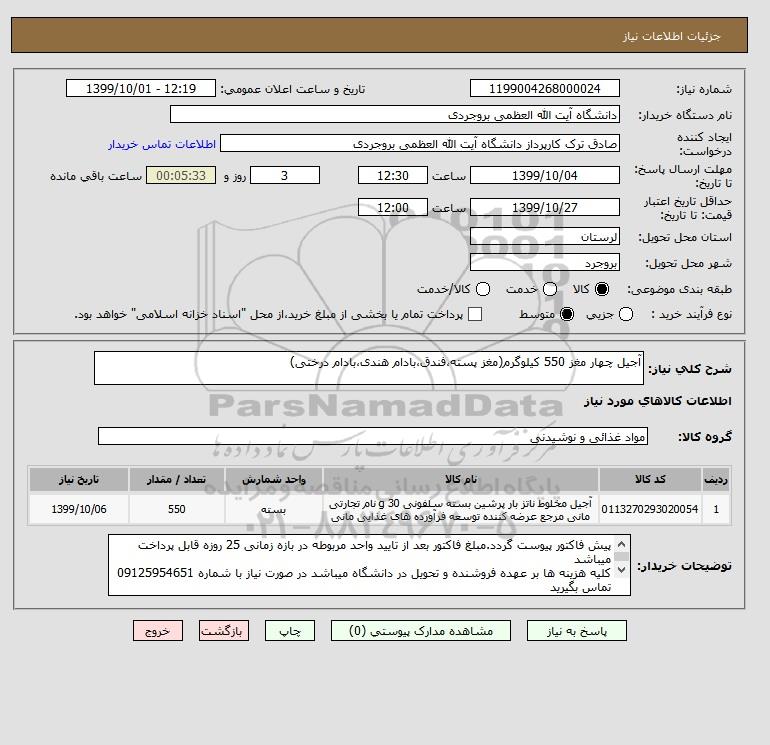The height and width of the screenshot is (745, 770).
Task: Select the کالا radio button
Action: 602,289
